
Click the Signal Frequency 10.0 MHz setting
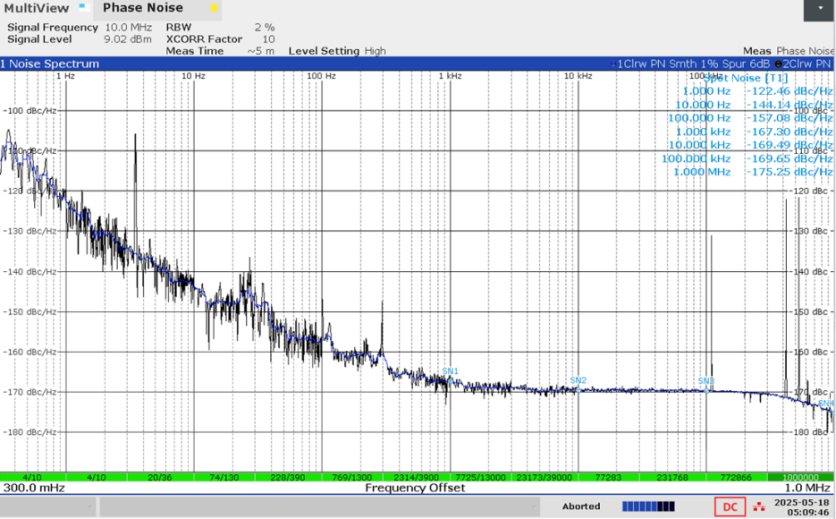[x=79, y=27]
